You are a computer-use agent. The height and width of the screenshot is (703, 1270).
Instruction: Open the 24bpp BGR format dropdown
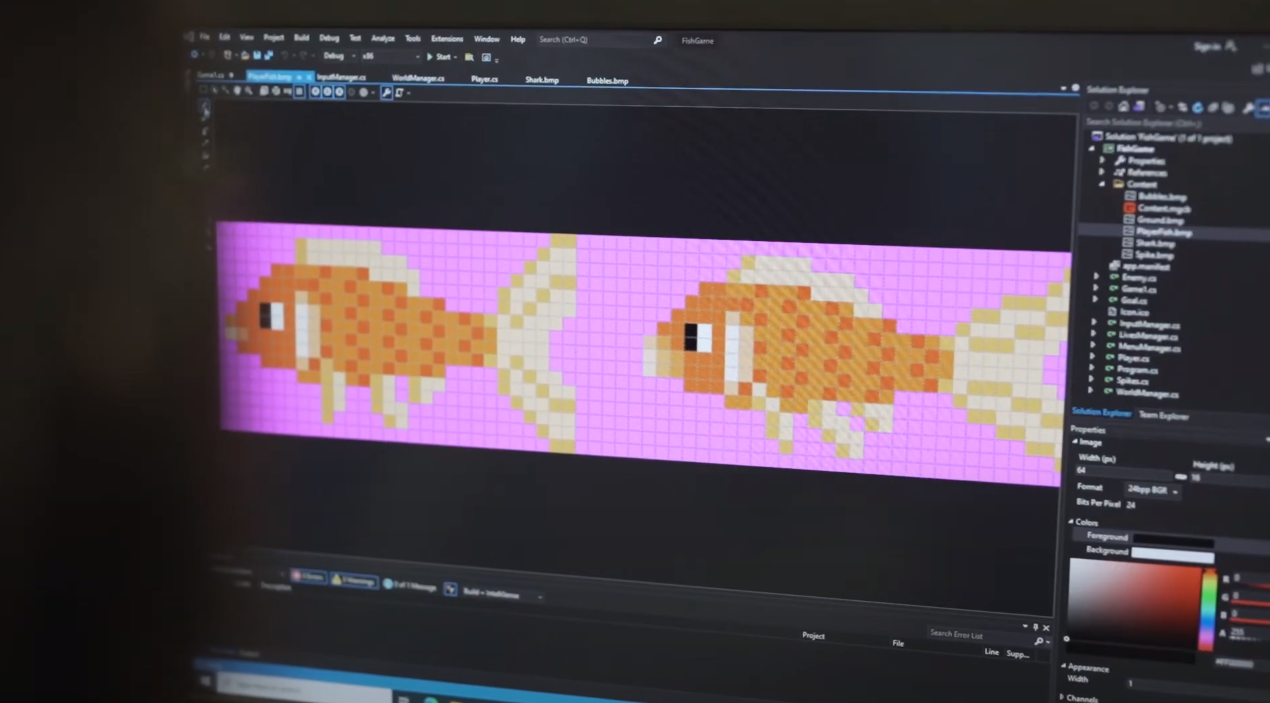pos(1154,491)
